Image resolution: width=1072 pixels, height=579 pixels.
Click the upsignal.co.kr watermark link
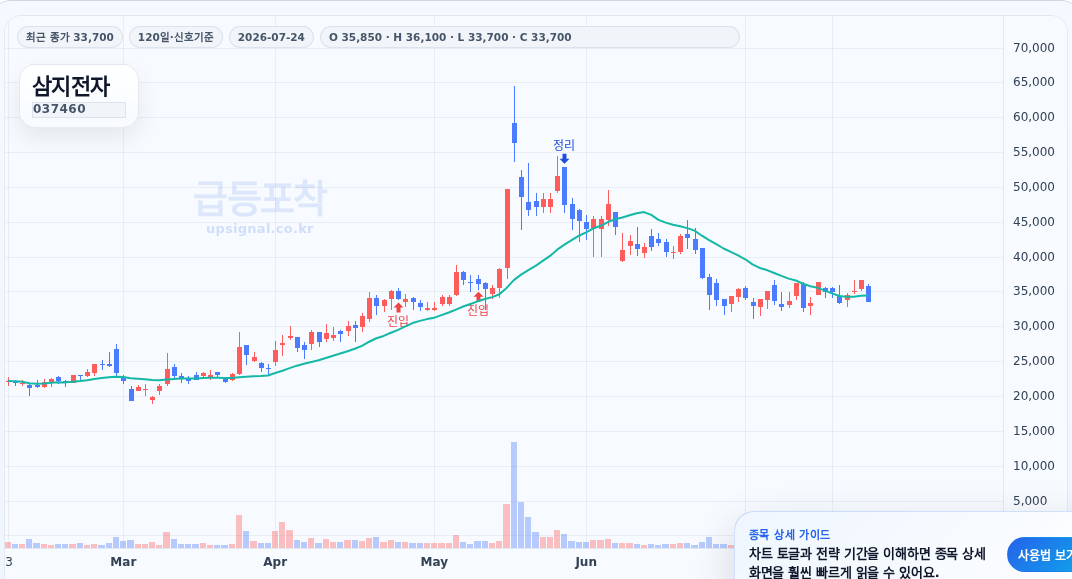tap(260, 228)
